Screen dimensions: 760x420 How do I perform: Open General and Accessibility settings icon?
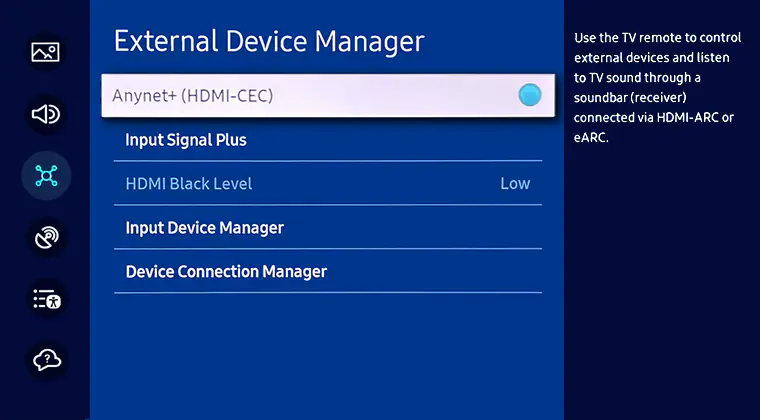tap(46, 299)
